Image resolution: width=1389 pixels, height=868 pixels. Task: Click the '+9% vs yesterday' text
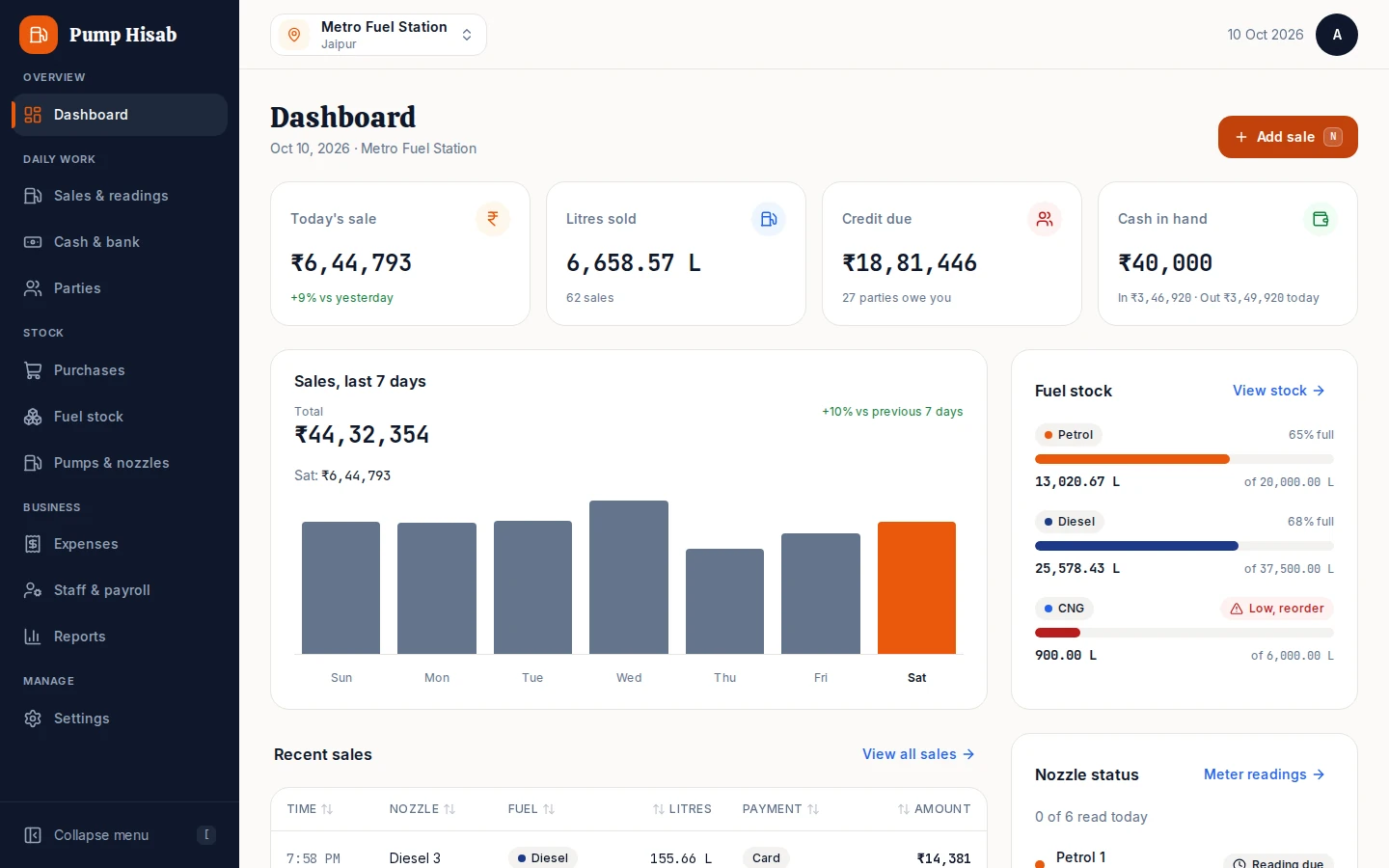(342, 298)
